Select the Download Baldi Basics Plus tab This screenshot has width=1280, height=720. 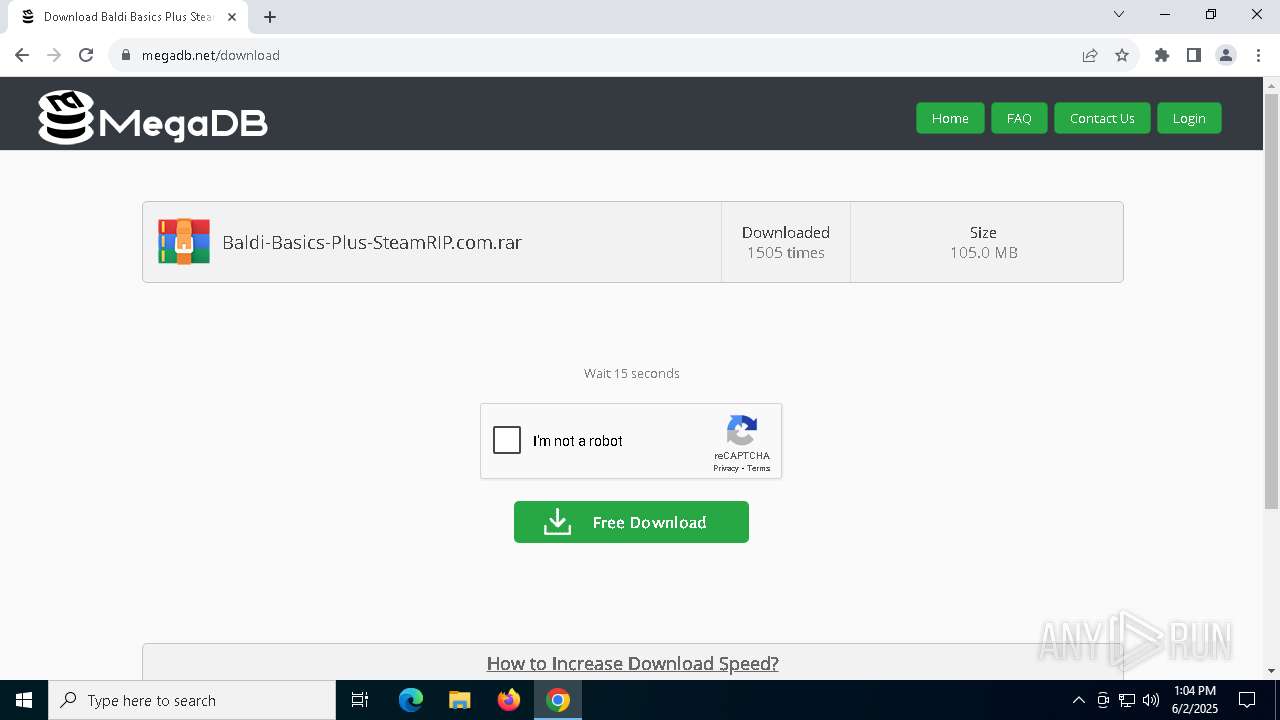(x=128, y=17)
